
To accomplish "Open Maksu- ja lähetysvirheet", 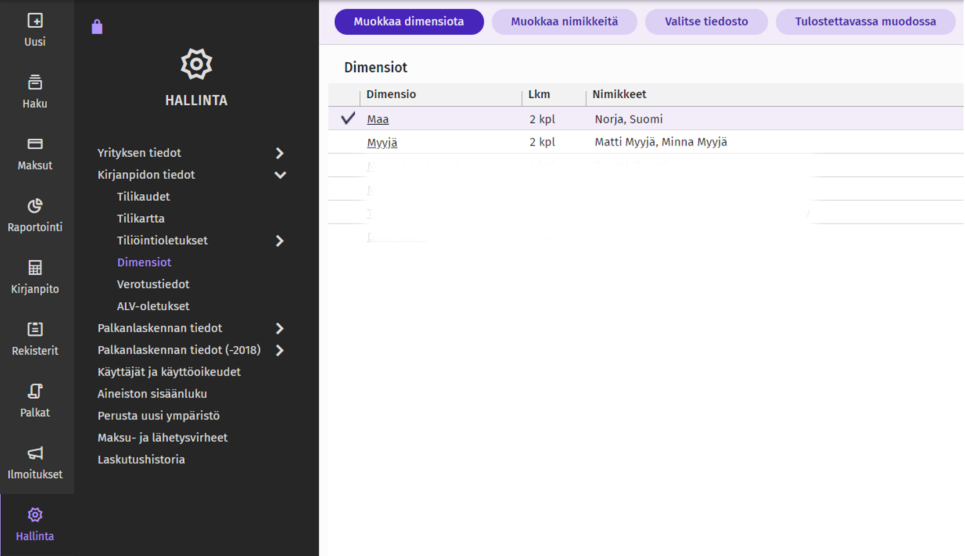I will (162, 438).
